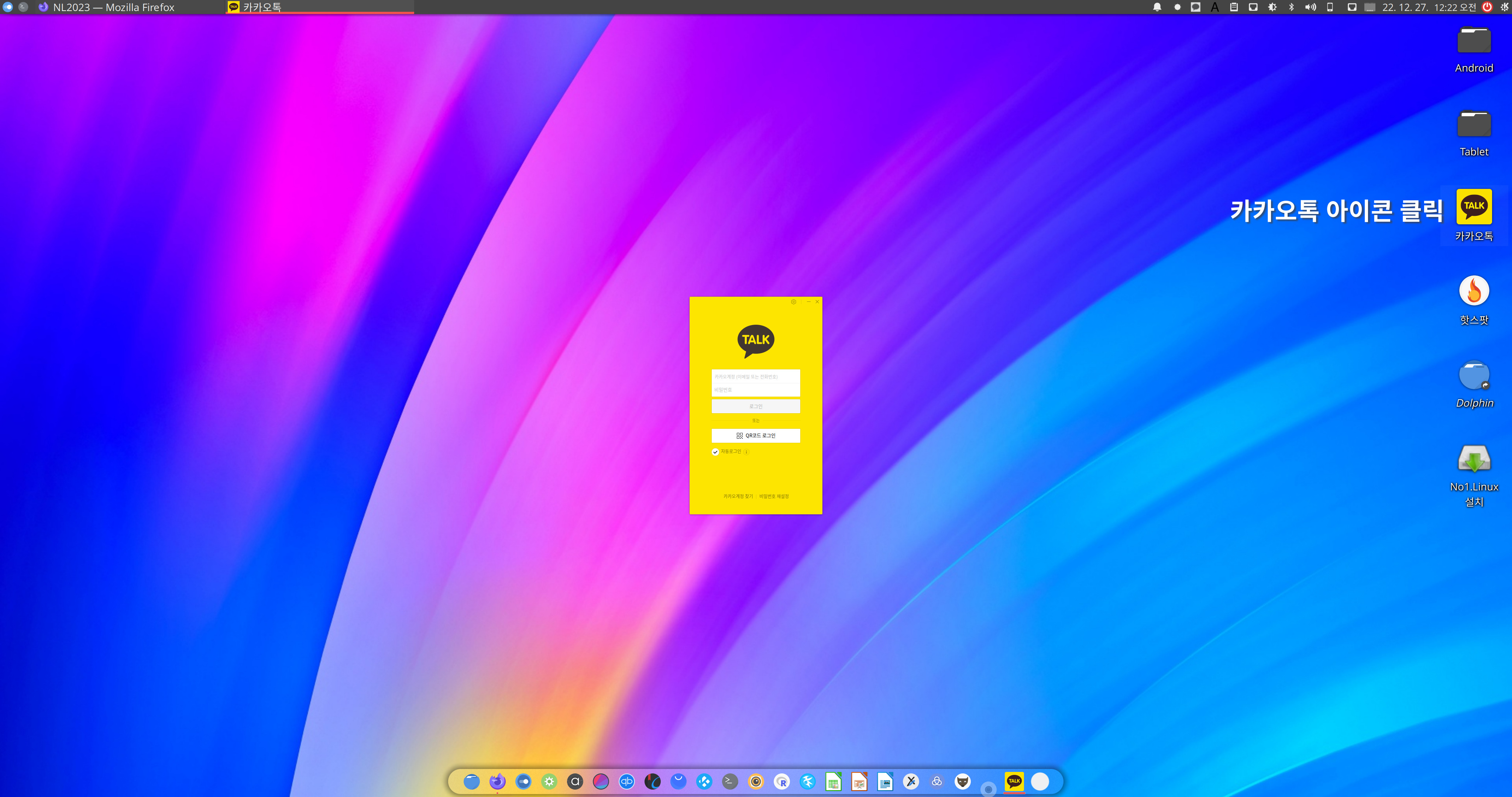Open the 카카오계정 찾기 link

coord(738,497)
